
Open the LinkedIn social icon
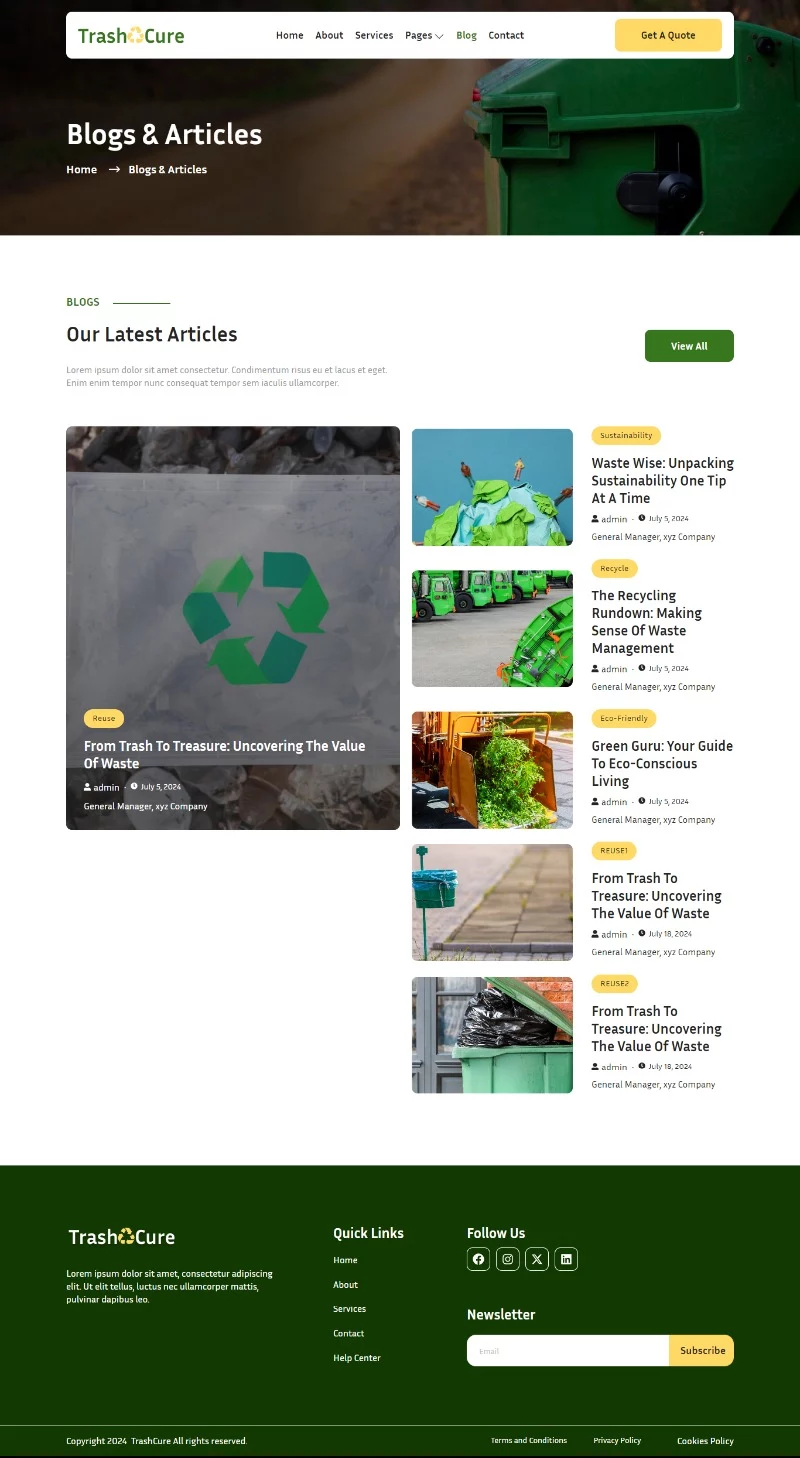click(x=566, y=1259)
